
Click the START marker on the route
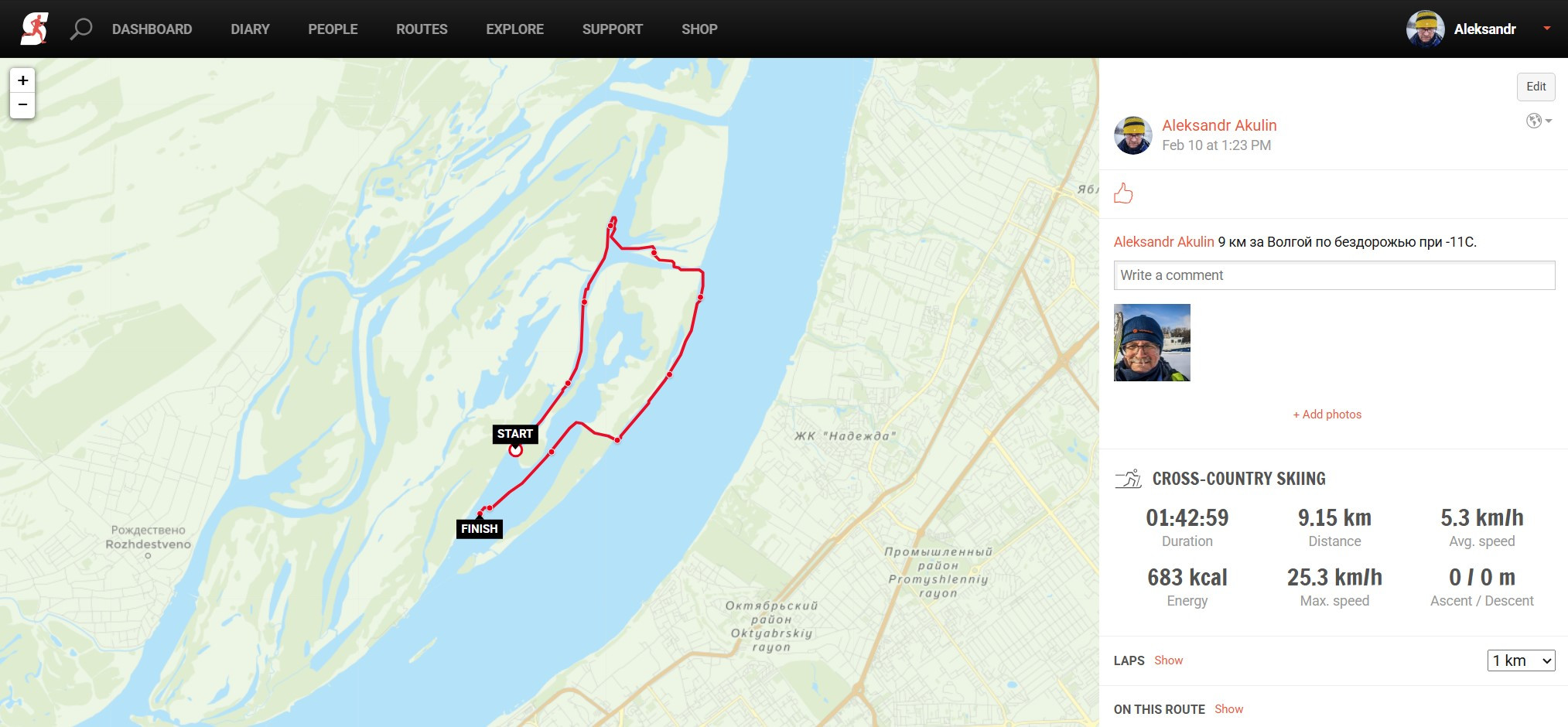click(514, 434)
